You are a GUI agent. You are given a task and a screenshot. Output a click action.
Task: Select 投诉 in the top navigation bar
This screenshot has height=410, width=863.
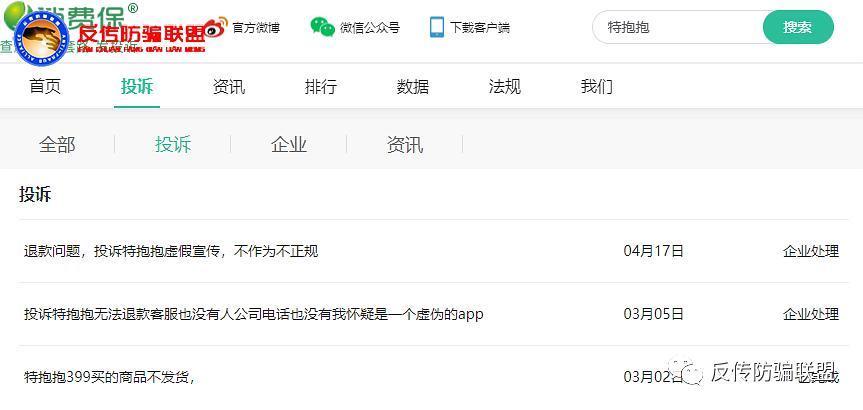click(x=137, y=87)
